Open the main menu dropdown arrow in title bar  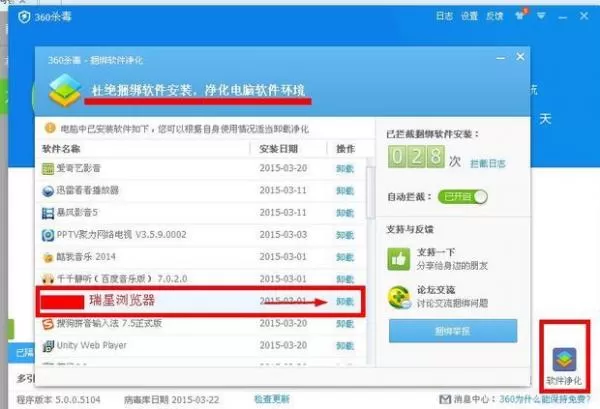click(541, 16)
